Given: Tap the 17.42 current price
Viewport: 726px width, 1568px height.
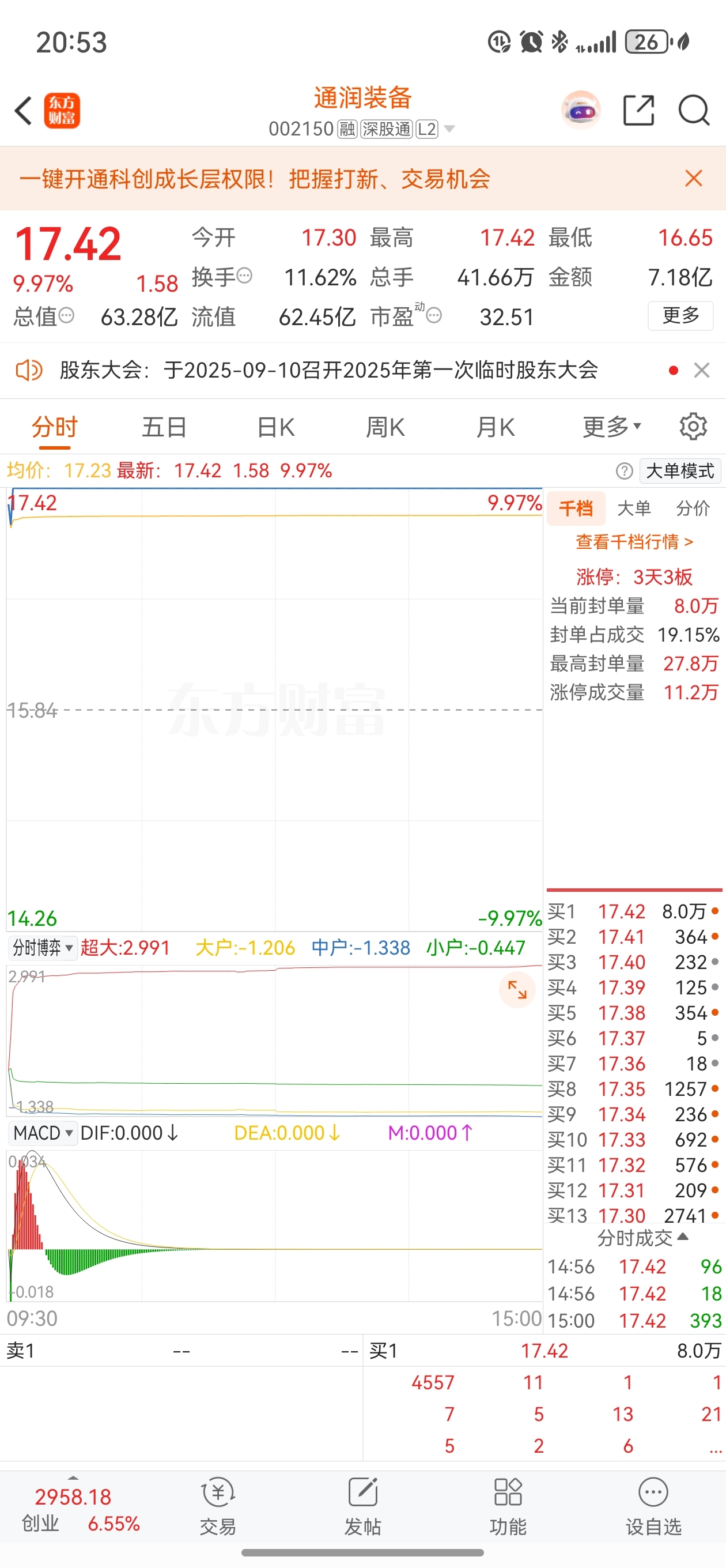Looking at the screenshot, I should click(x=67, y=243).
